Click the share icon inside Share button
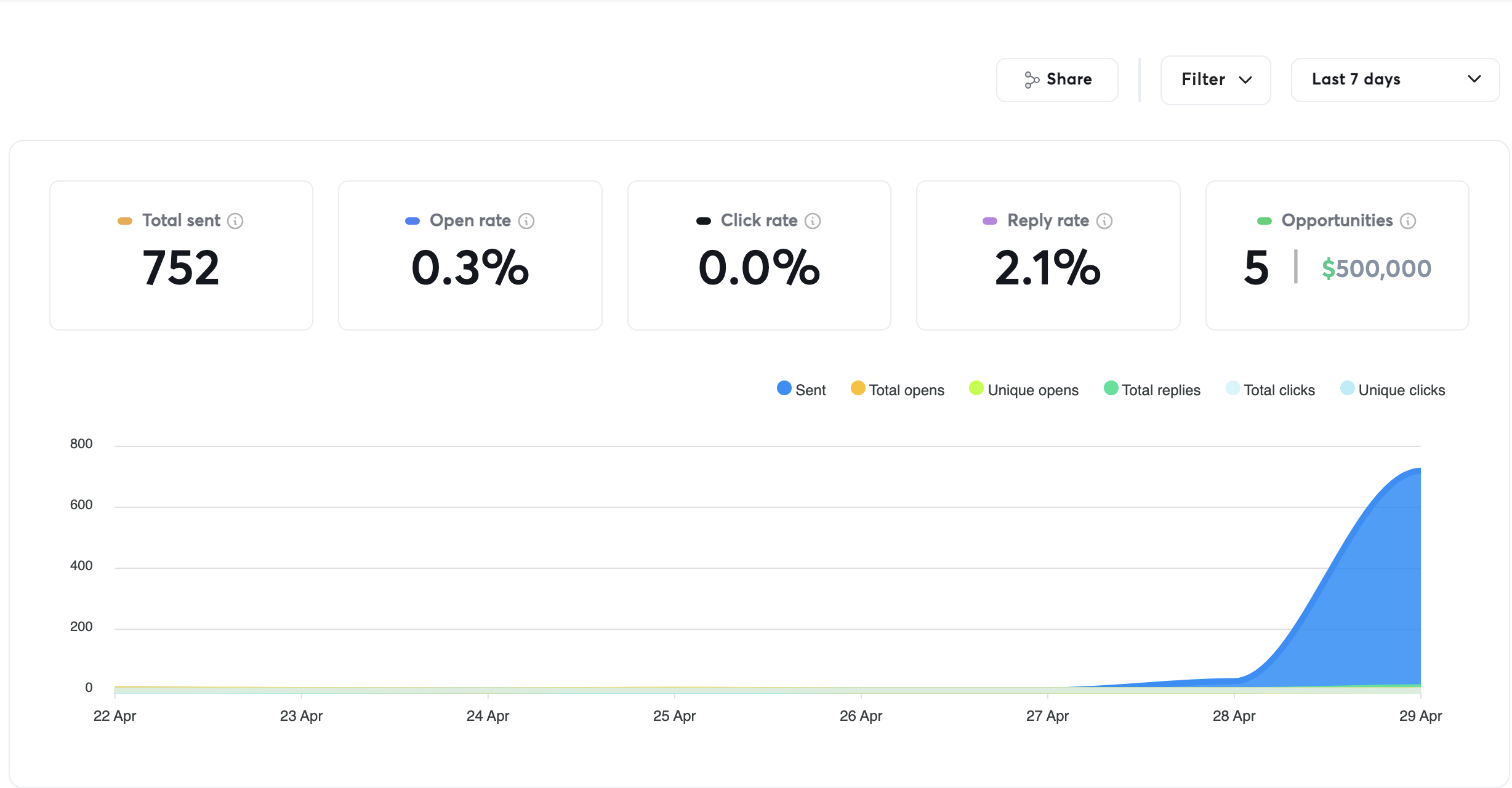 [1032, 80]
